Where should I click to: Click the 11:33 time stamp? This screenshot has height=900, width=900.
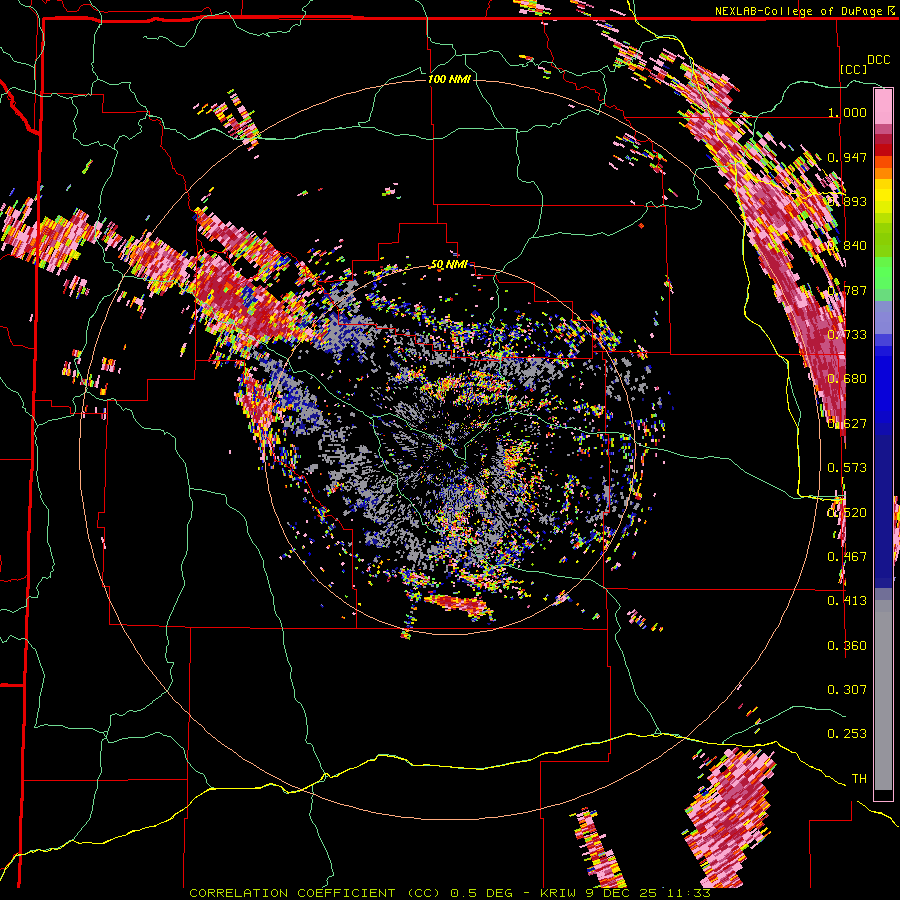(688, 893)
